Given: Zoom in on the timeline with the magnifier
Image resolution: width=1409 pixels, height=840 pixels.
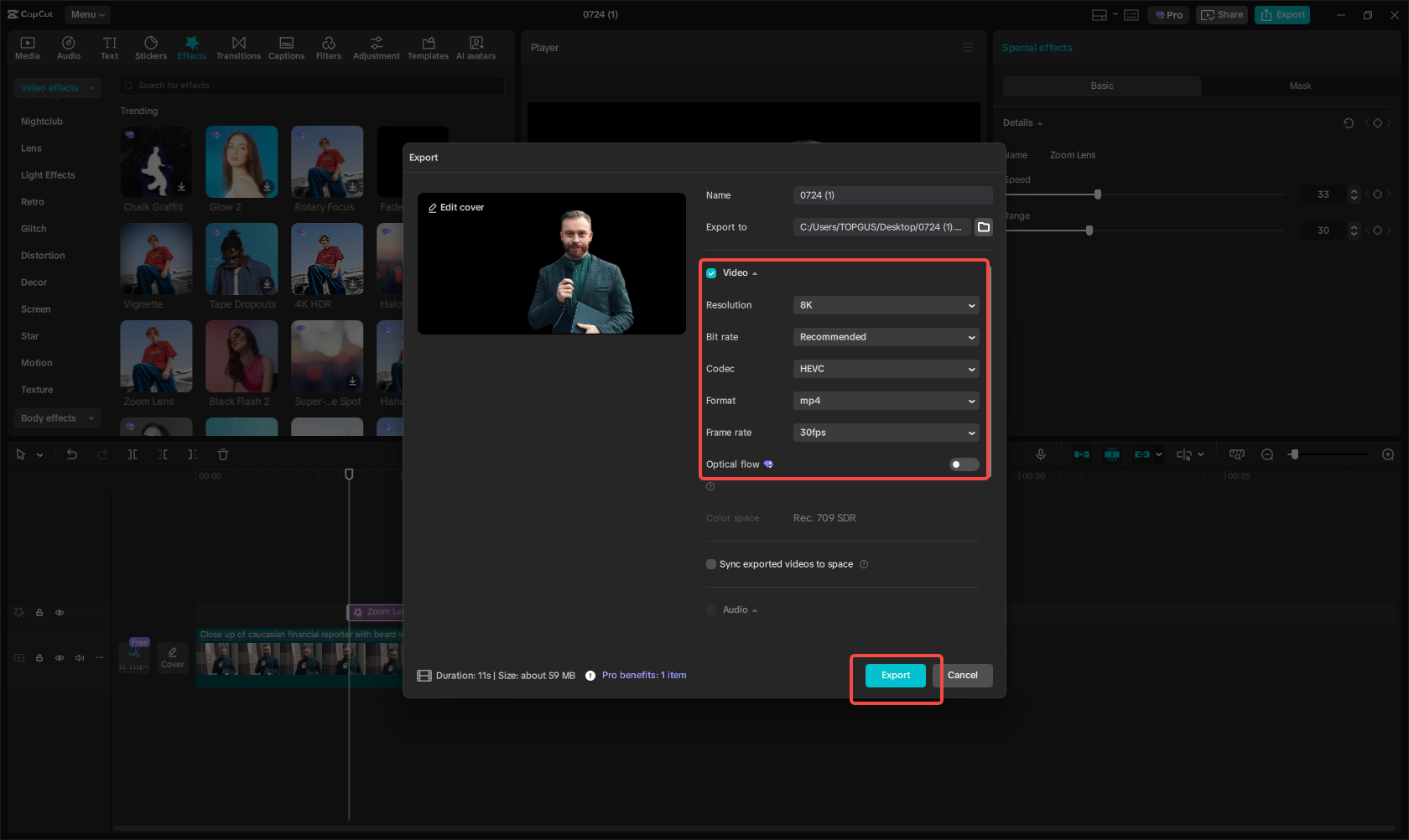Looking at the screenshot, I should coord(1388,454).
